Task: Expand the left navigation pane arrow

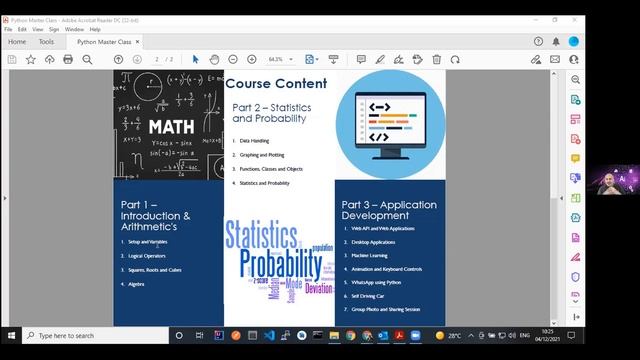Action: point(5,198)
